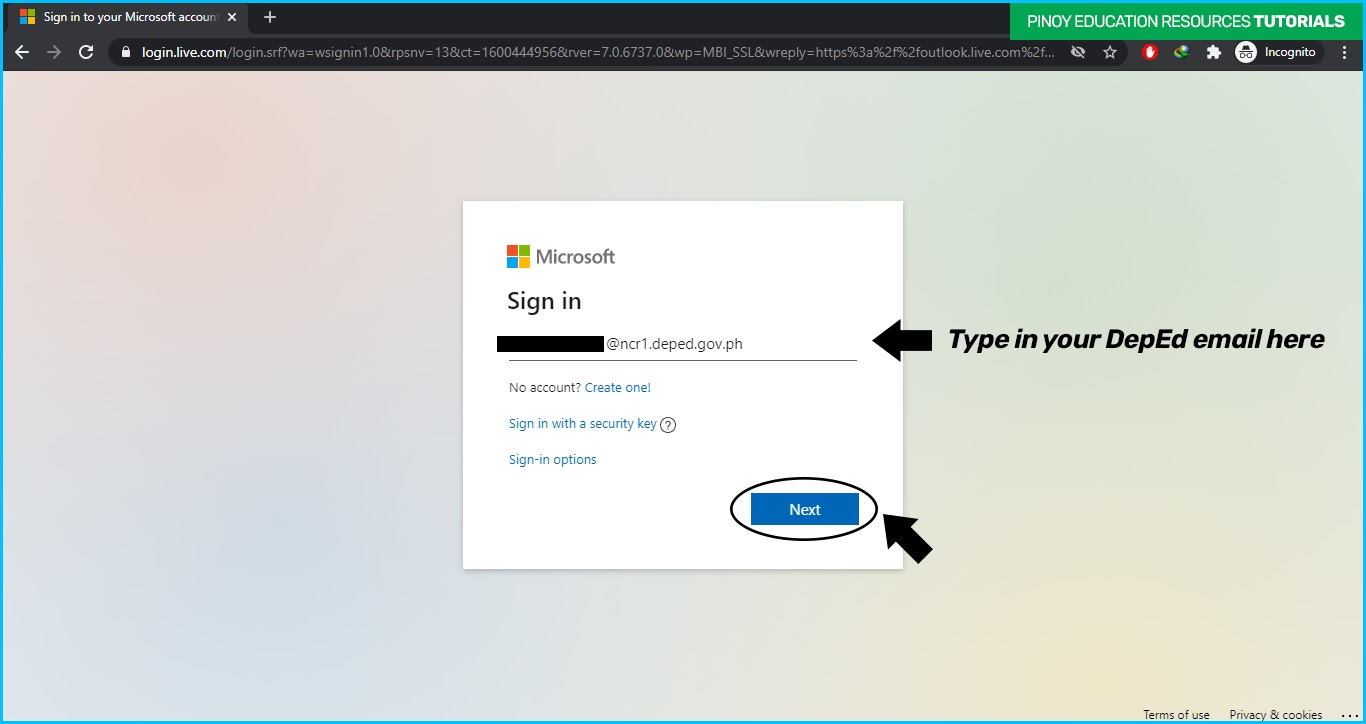Open the Extensions puzzle piece menu

point(1214,52)
